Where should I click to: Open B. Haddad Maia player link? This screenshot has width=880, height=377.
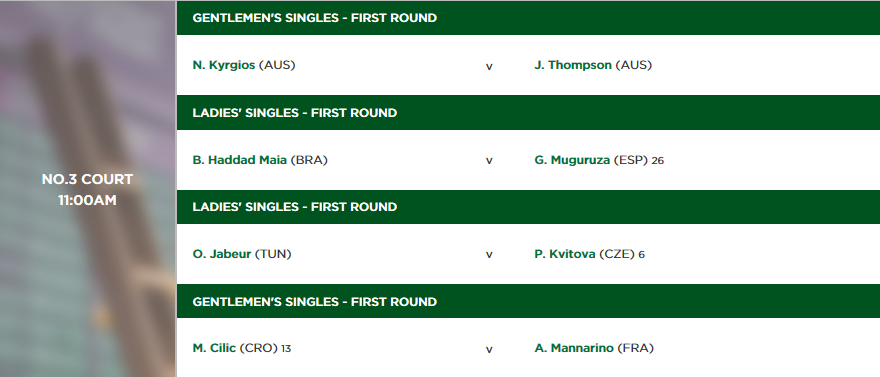[240, 160]
